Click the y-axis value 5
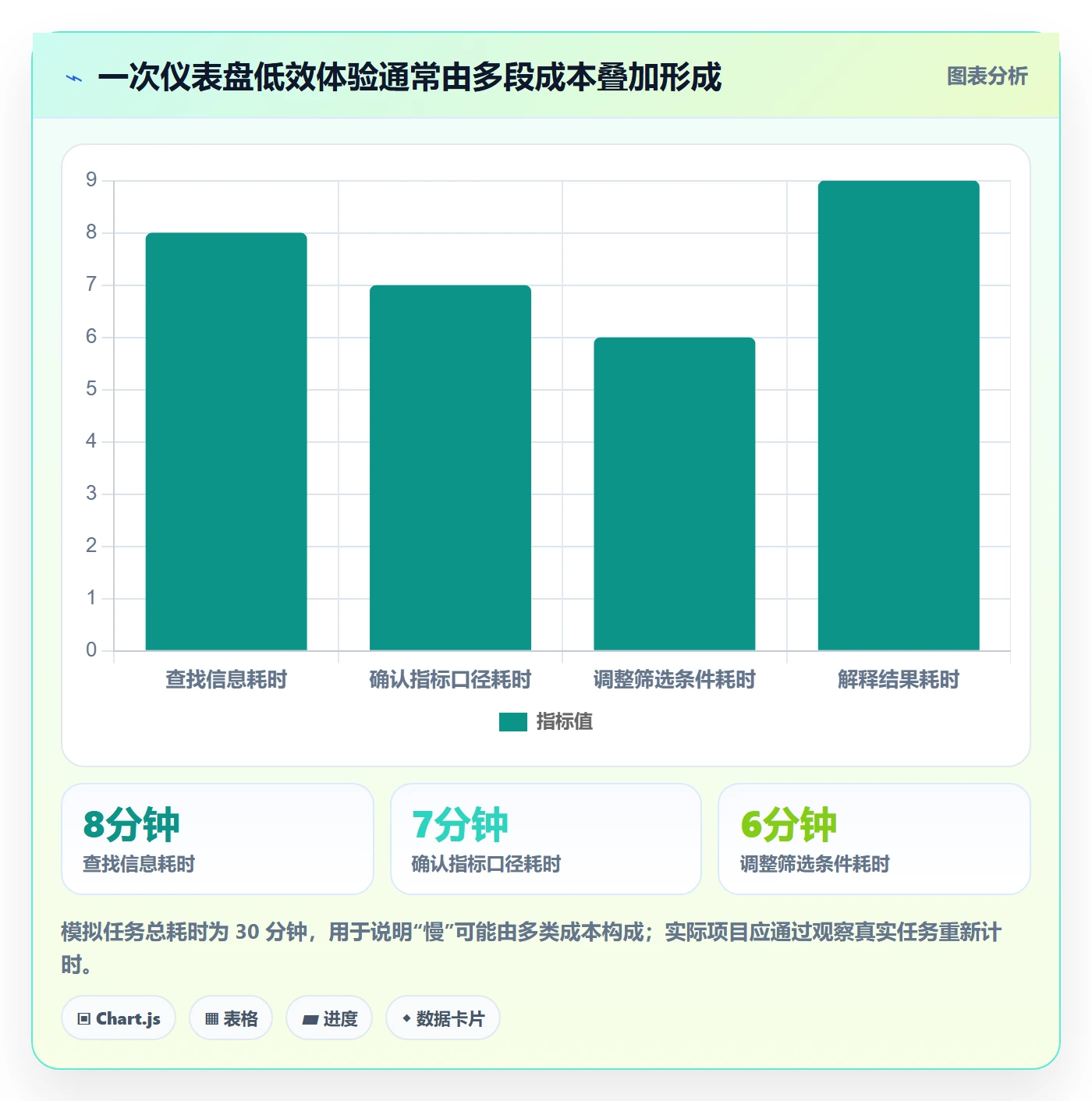Image resolution: width=1092 pixels, height=1101 pixels. tap(91, 389)
